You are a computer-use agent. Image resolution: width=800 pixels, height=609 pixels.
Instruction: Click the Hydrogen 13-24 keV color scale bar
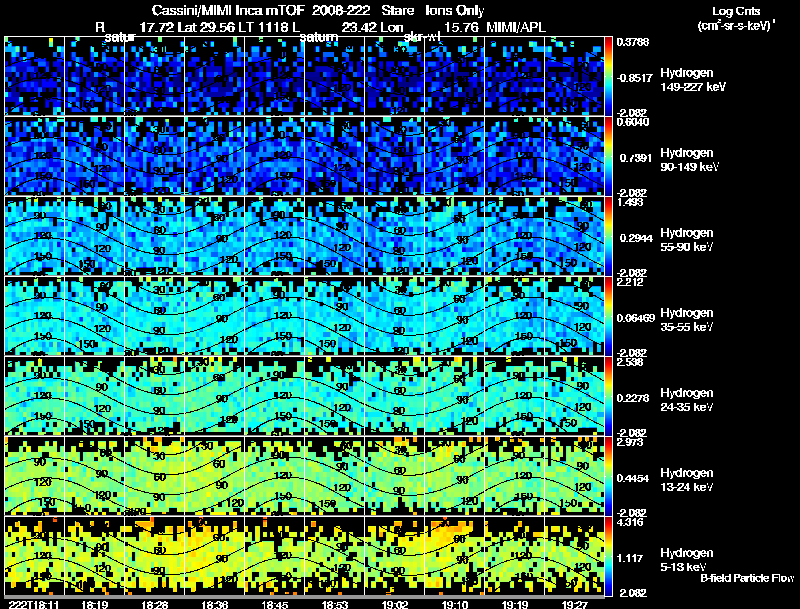click(608, 476)
